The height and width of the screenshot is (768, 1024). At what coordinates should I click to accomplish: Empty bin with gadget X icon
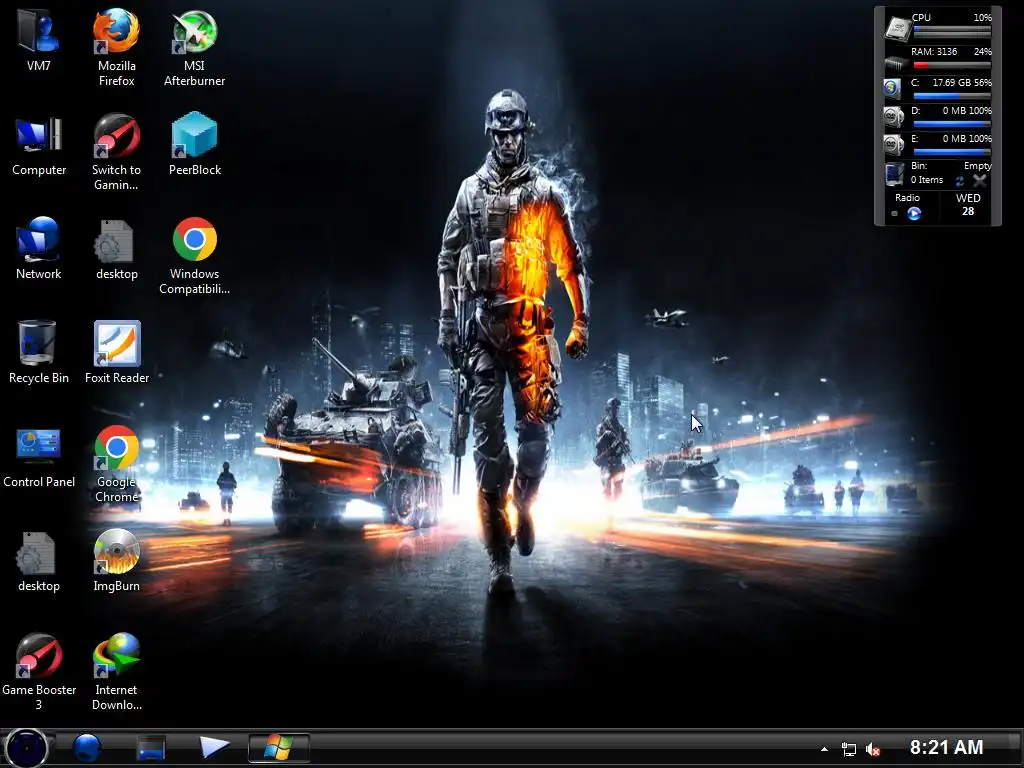point(980,180)
